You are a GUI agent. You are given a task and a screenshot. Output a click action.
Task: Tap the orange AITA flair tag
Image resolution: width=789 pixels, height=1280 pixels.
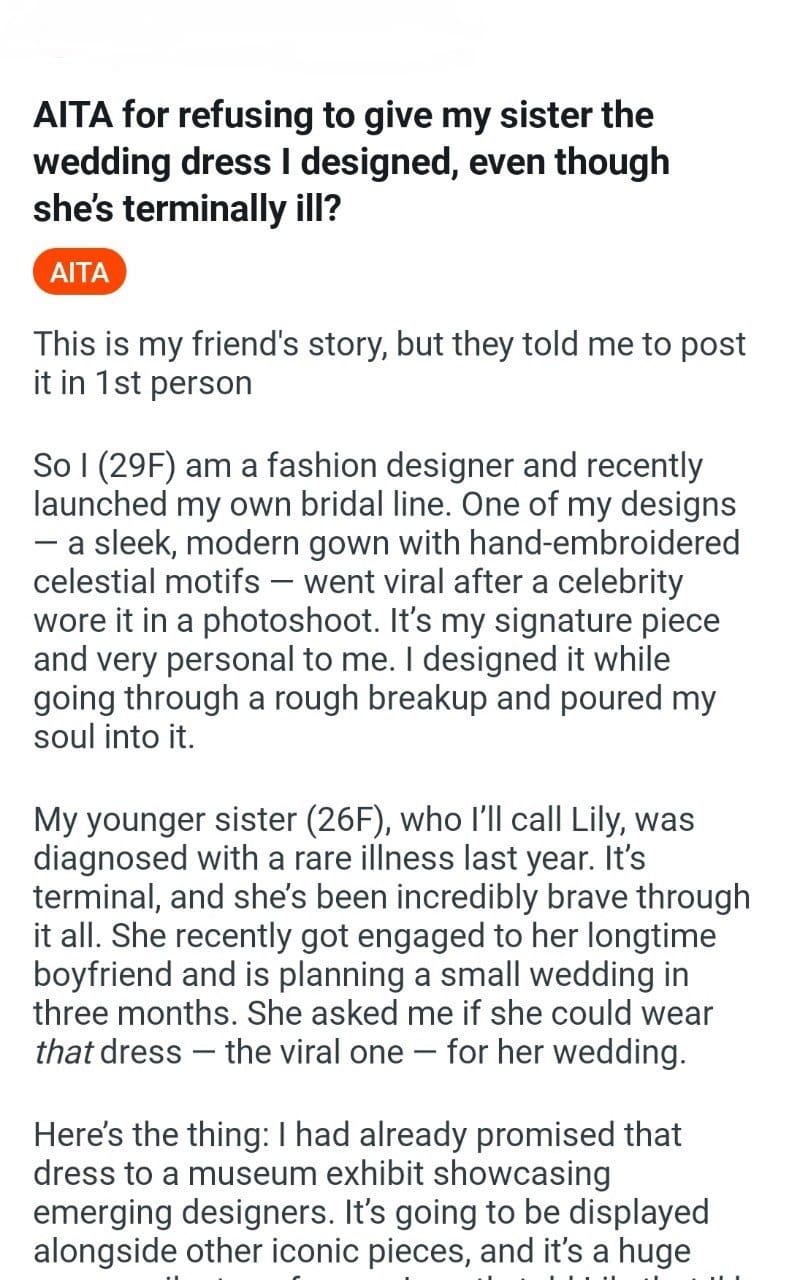click(79, 272)
